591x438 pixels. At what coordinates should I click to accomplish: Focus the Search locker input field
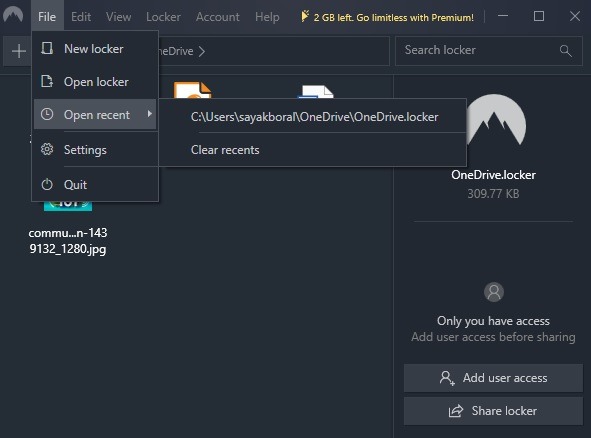(488, 51)
